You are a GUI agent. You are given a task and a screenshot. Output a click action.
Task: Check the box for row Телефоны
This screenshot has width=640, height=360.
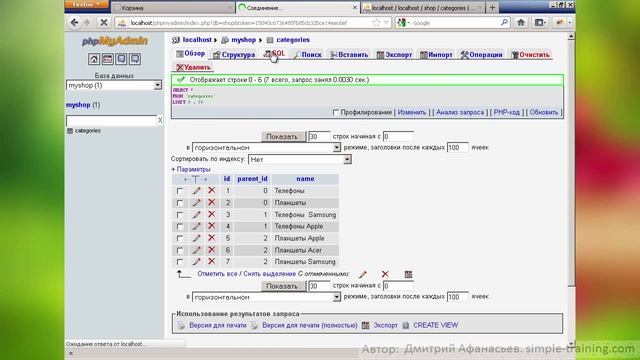tap(180, 191)
